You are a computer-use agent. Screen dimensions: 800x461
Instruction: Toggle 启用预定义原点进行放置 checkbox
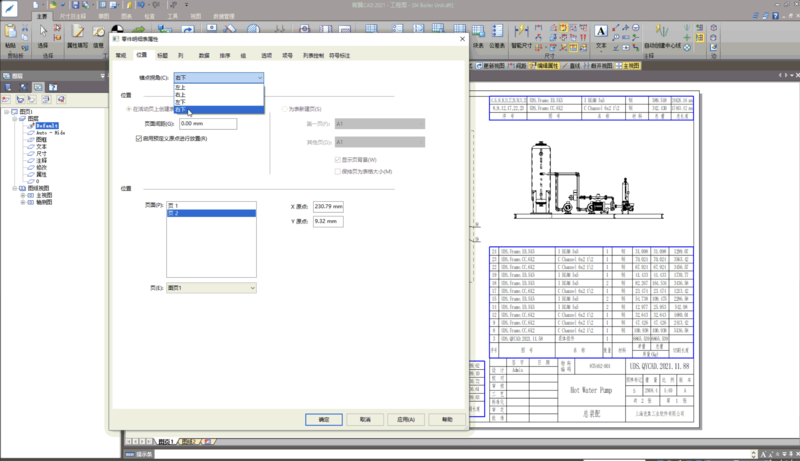pos(138,138)
